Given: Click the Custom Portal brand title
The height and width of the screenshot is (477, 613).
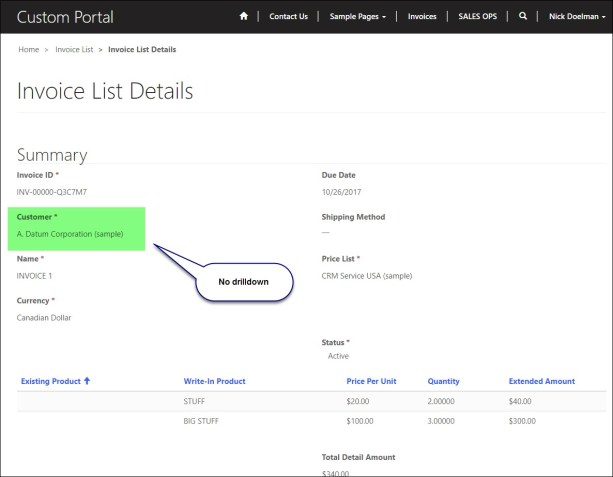Looking at the screenshot, I should tap(65, 17).
